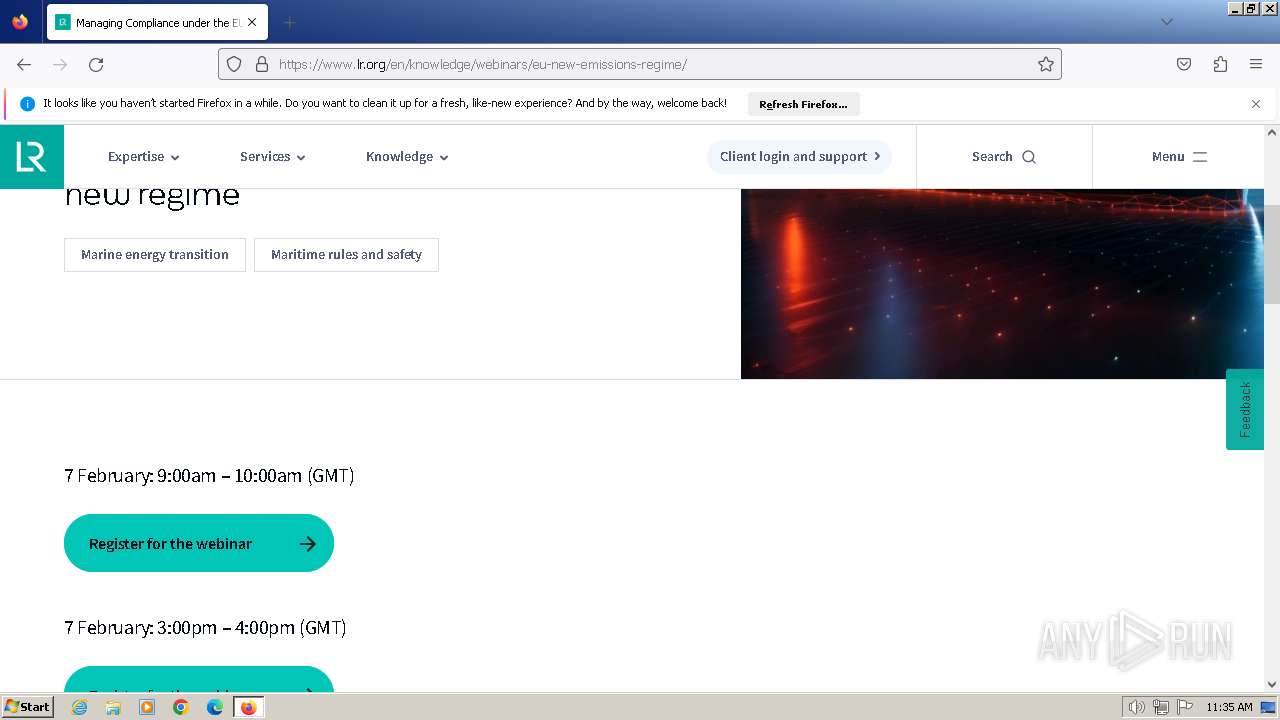Viewport: 1280px width, 720px height.
Task: Bookmark this page with the star icon
Action: [1046, 64]
